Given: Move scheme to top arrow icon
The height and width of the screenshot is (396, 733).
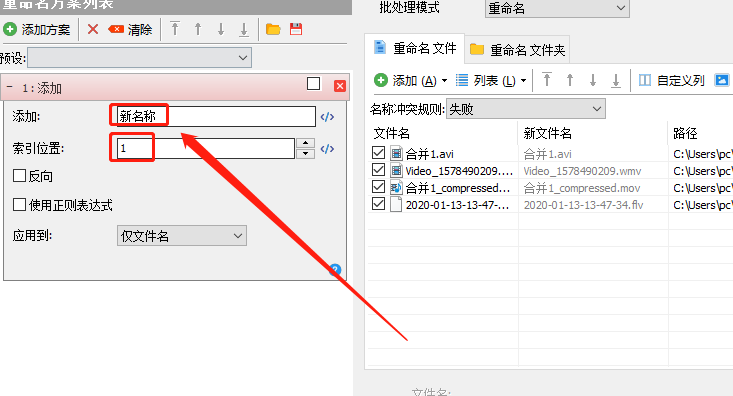Looking at the screenshot, I should (x=175, y=29).
